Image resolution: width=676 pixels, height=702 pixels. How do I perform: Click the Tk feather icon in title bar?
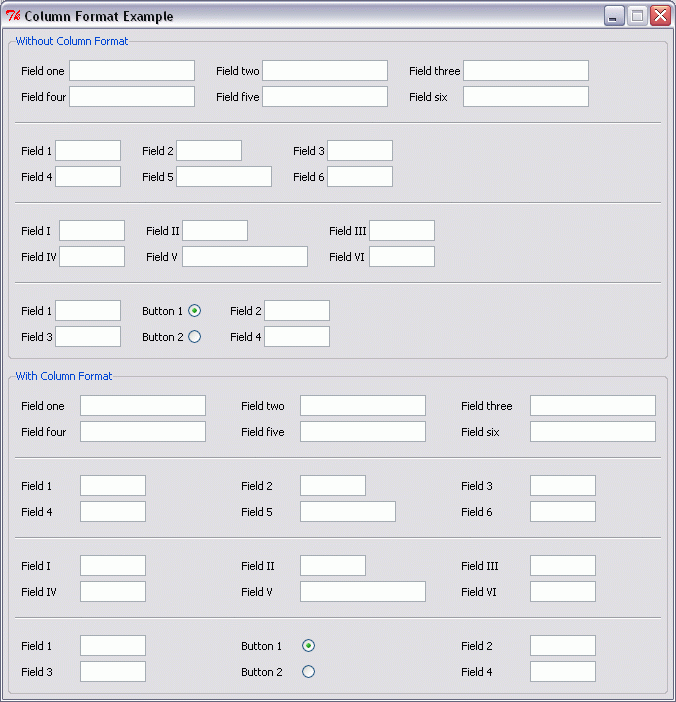pyautogui.click(x=14, y=16)
